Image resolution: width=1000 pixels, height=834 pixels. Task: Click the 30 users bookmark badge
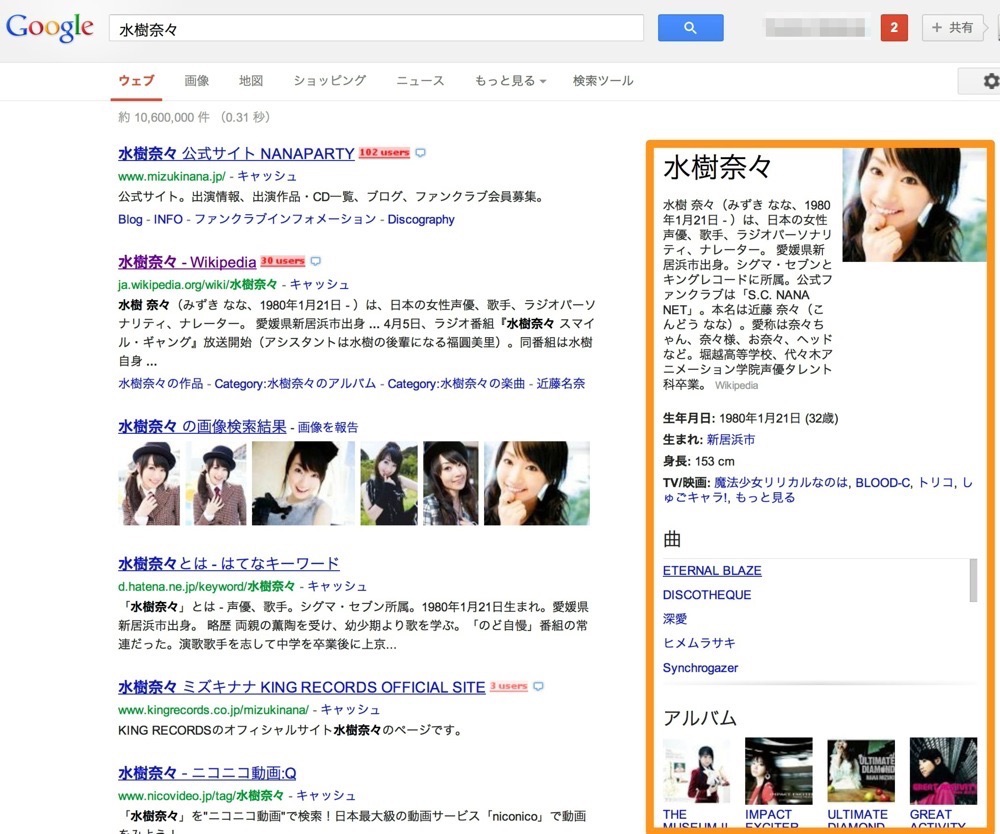coord(283,261)
